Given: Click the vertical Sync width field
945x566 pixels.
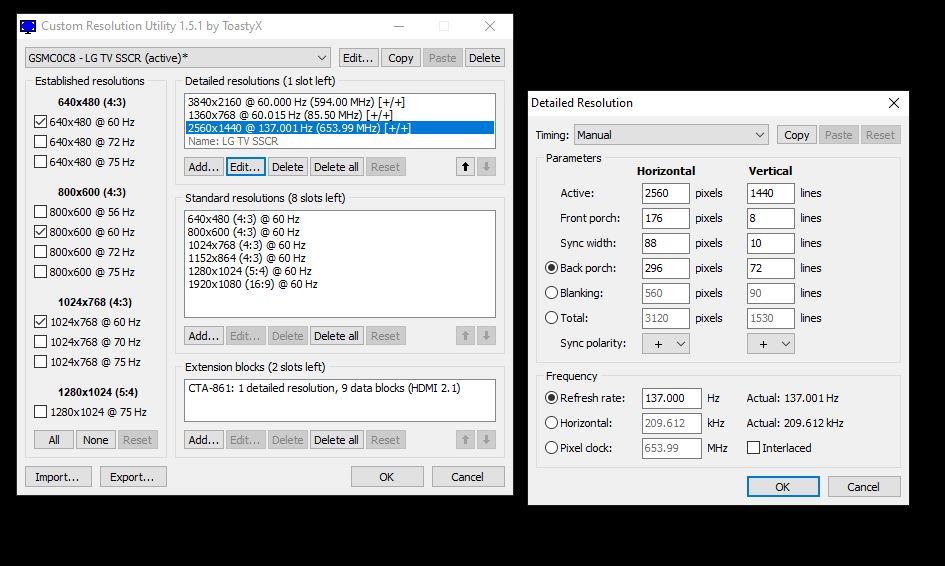Looking at the screenshot, I should (x=771, y=243).
